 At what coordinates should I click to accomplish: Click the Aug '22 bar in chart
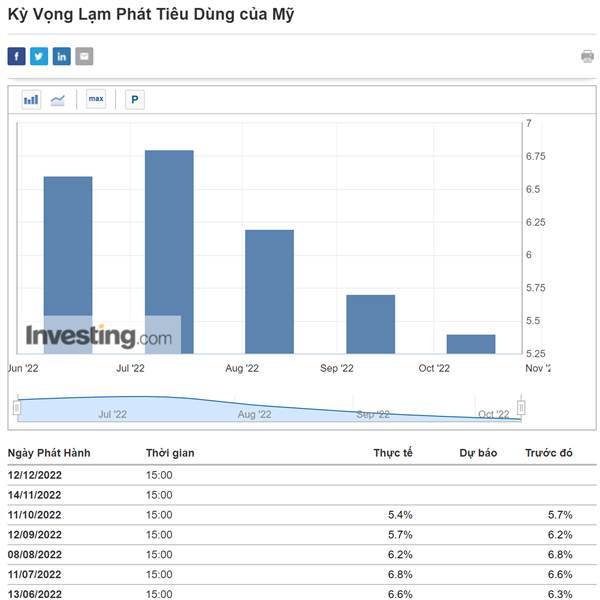tap(269, 290)
